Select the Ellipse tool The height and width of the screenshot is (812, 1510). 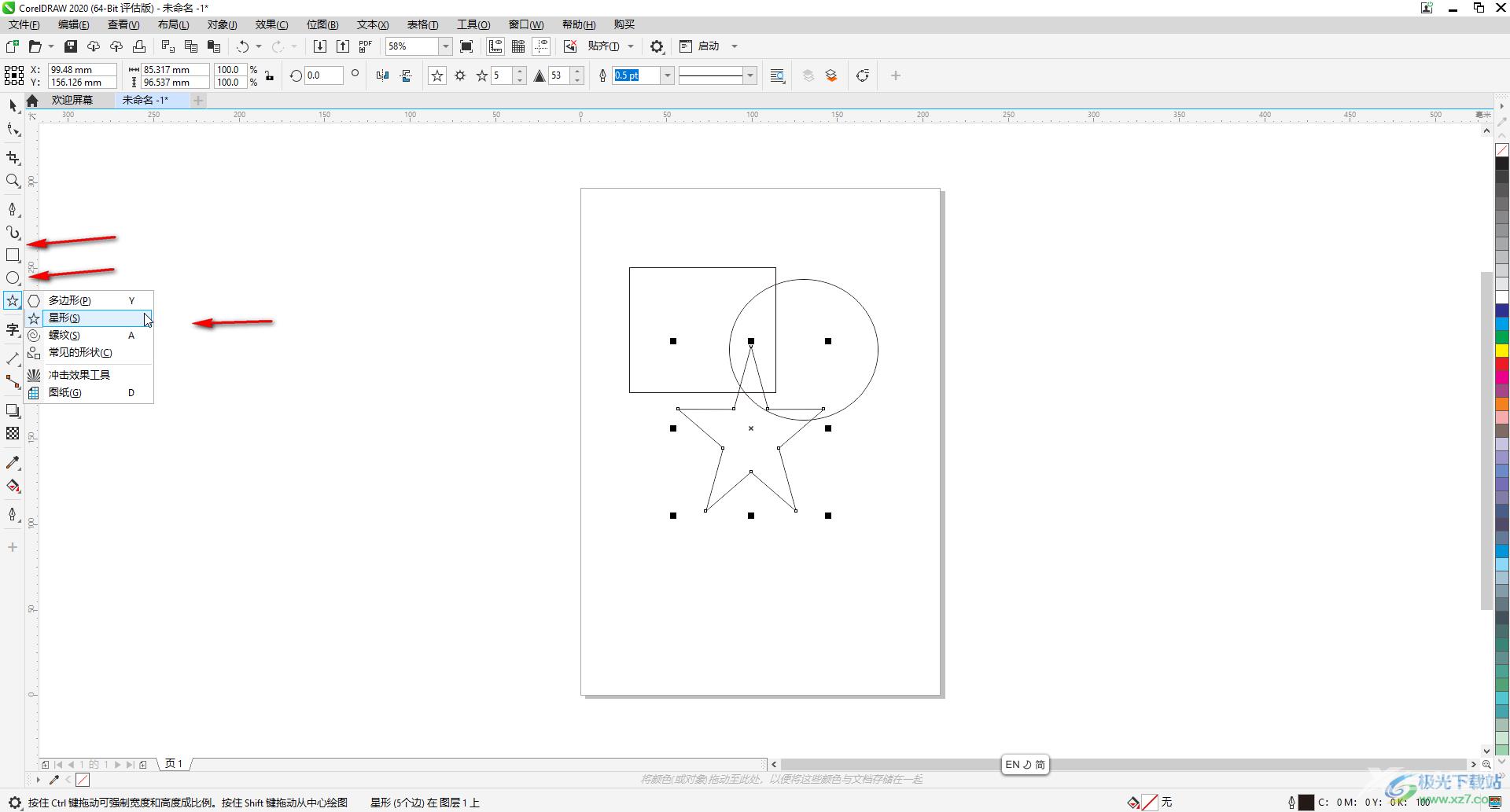click(13, 277)
